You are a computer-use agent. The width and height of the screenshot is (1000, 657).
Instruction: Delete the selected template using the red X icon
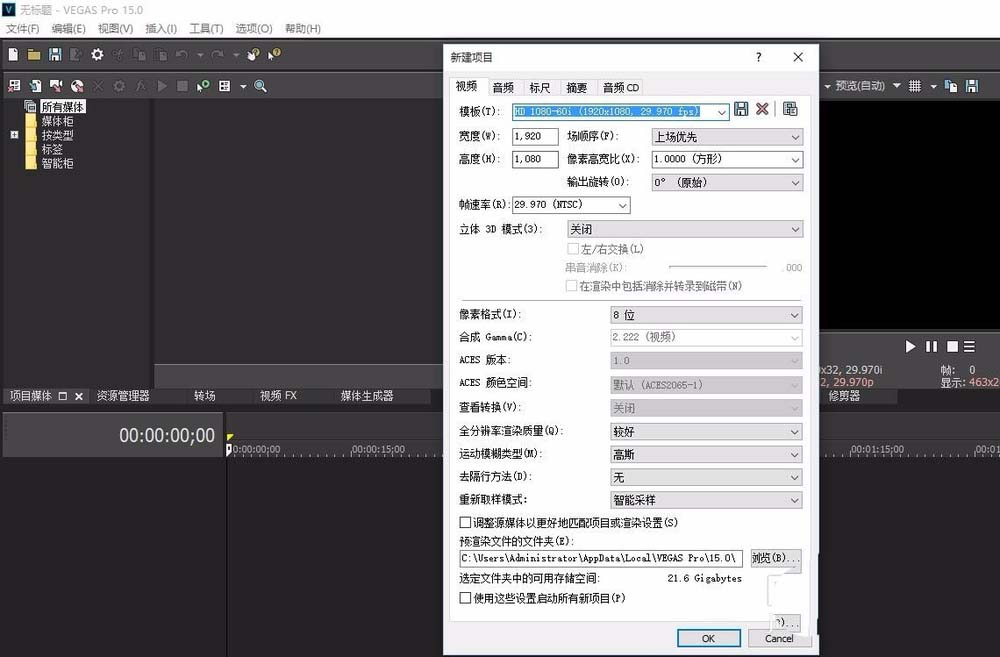[x=761, y=108]
